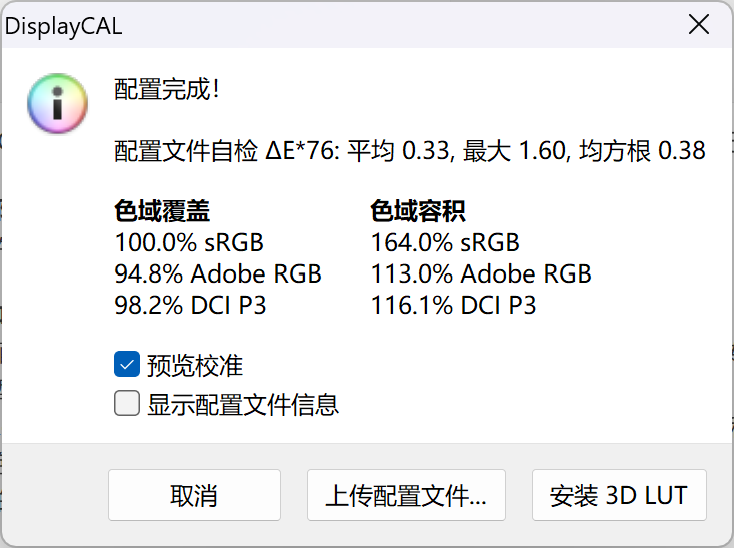The image size is (734, 548).
Task: Select the 164.0% sRGB volume value
Action: tap(445, 242)
